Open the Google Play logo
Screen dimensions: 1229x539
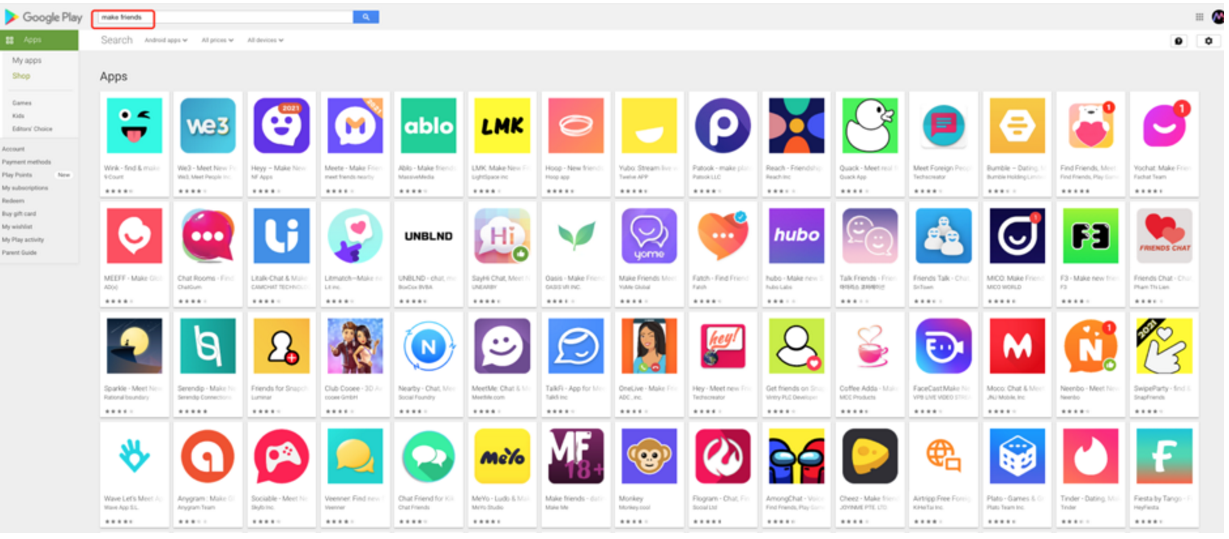pyautogui.click(x=44, y=17)
